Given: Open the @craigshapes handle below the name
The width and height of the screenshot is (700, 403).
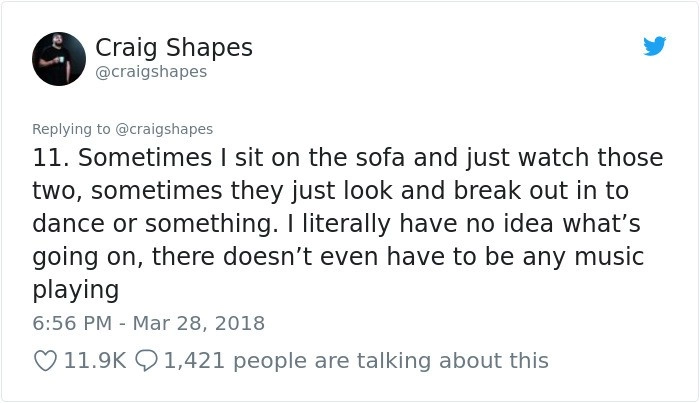Looking at the screenshot, I should pyautogui.click(x=151, y=72).
